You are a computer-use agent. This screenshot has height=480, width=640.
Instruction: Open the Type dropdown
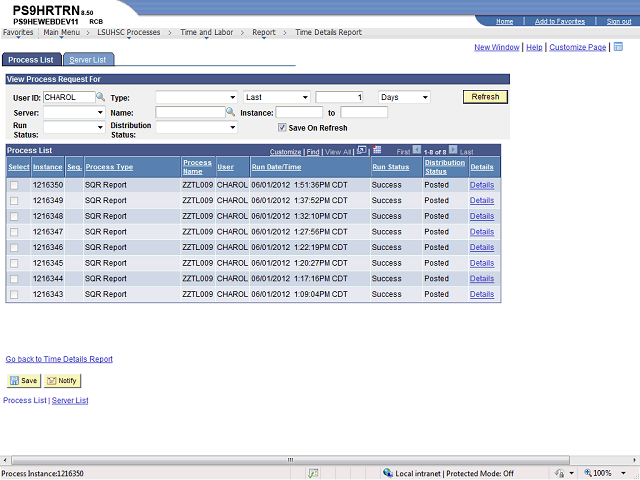196,97
